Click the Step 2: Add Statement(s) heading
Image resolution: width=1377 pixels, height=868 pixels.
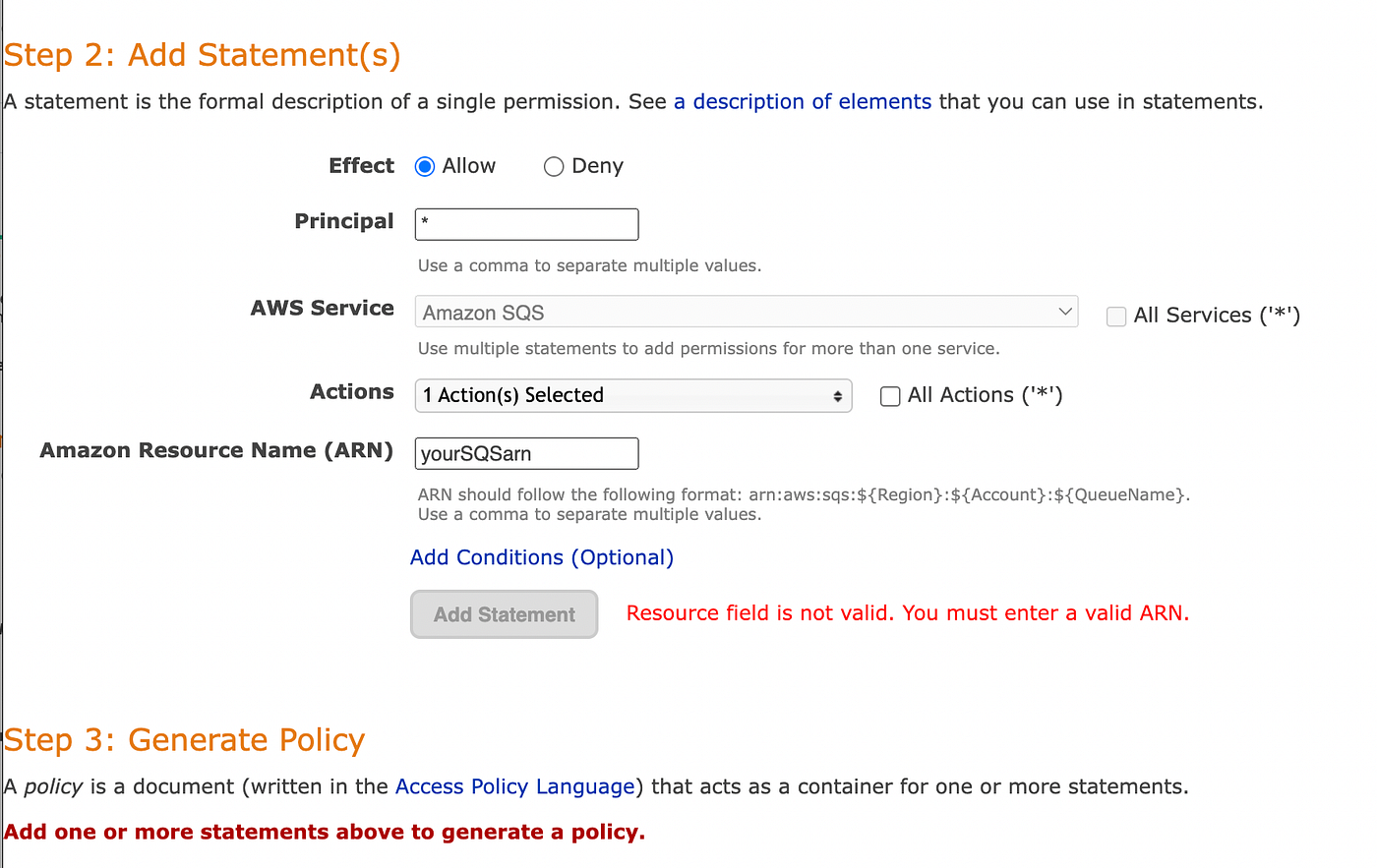[x=203, y=55]
